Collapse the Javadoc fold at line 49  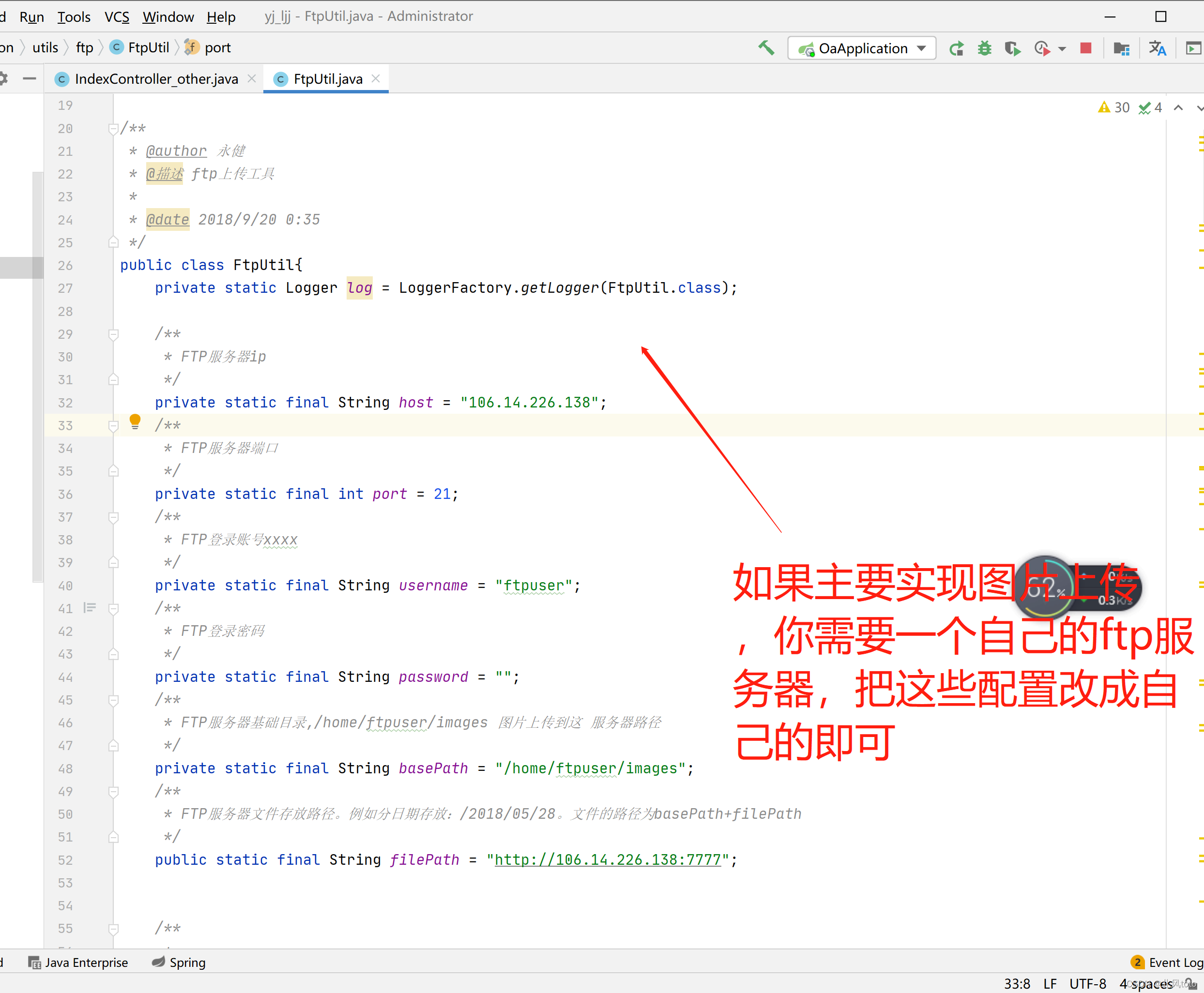[113, 792]
